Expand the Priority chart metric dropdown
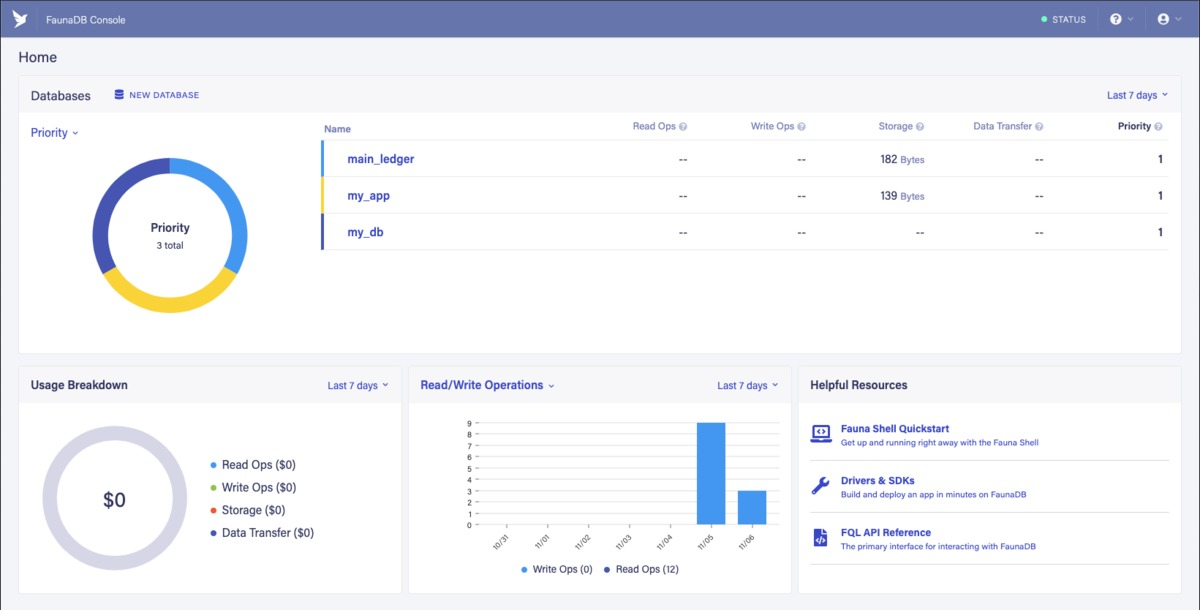 pos(55,133)
